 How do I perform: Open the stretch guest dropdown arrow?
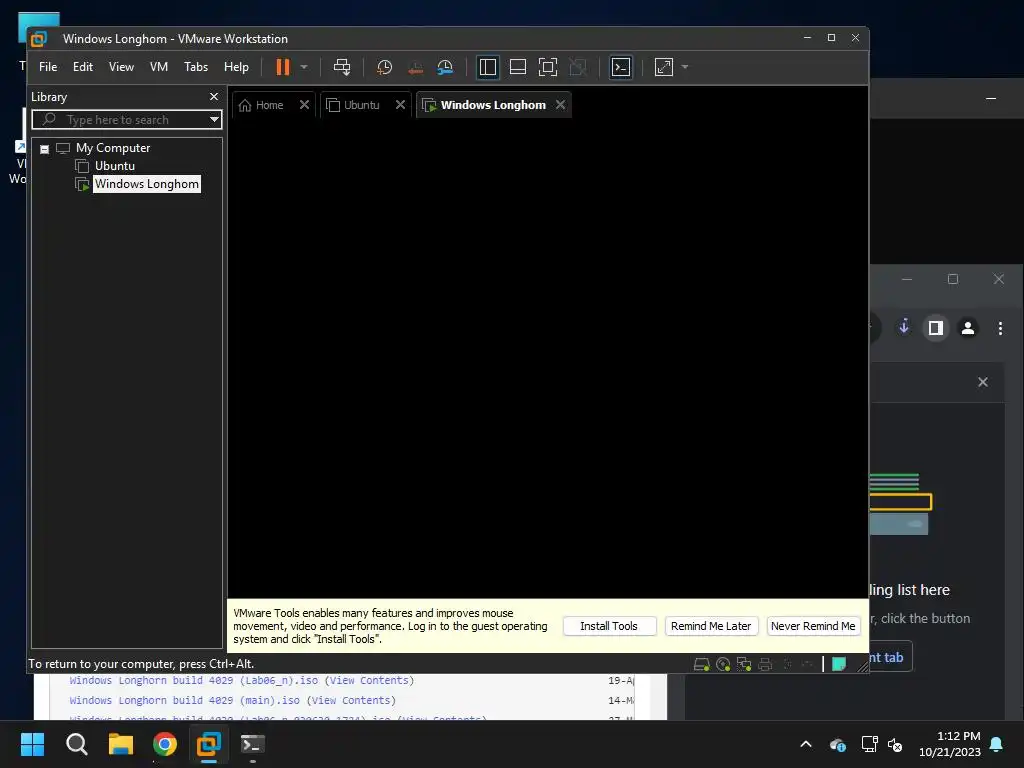(684, 67)
